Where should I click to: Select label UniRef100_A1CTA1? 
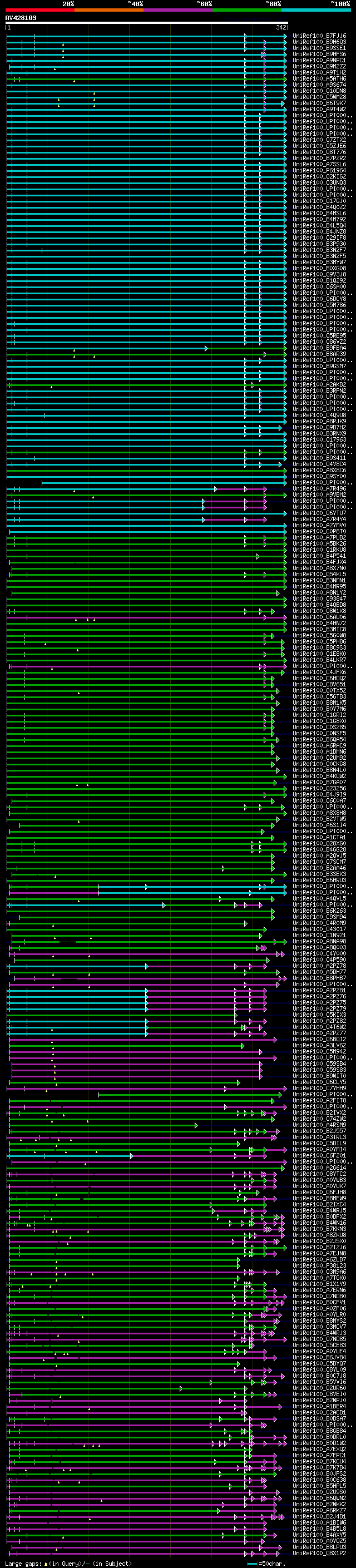click(319, 838)
